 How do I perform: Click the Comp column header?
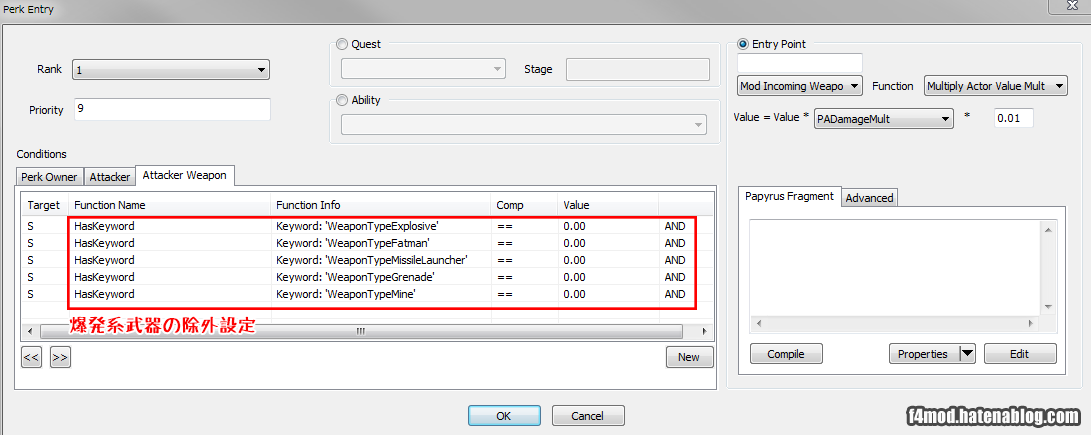point(524,205)
